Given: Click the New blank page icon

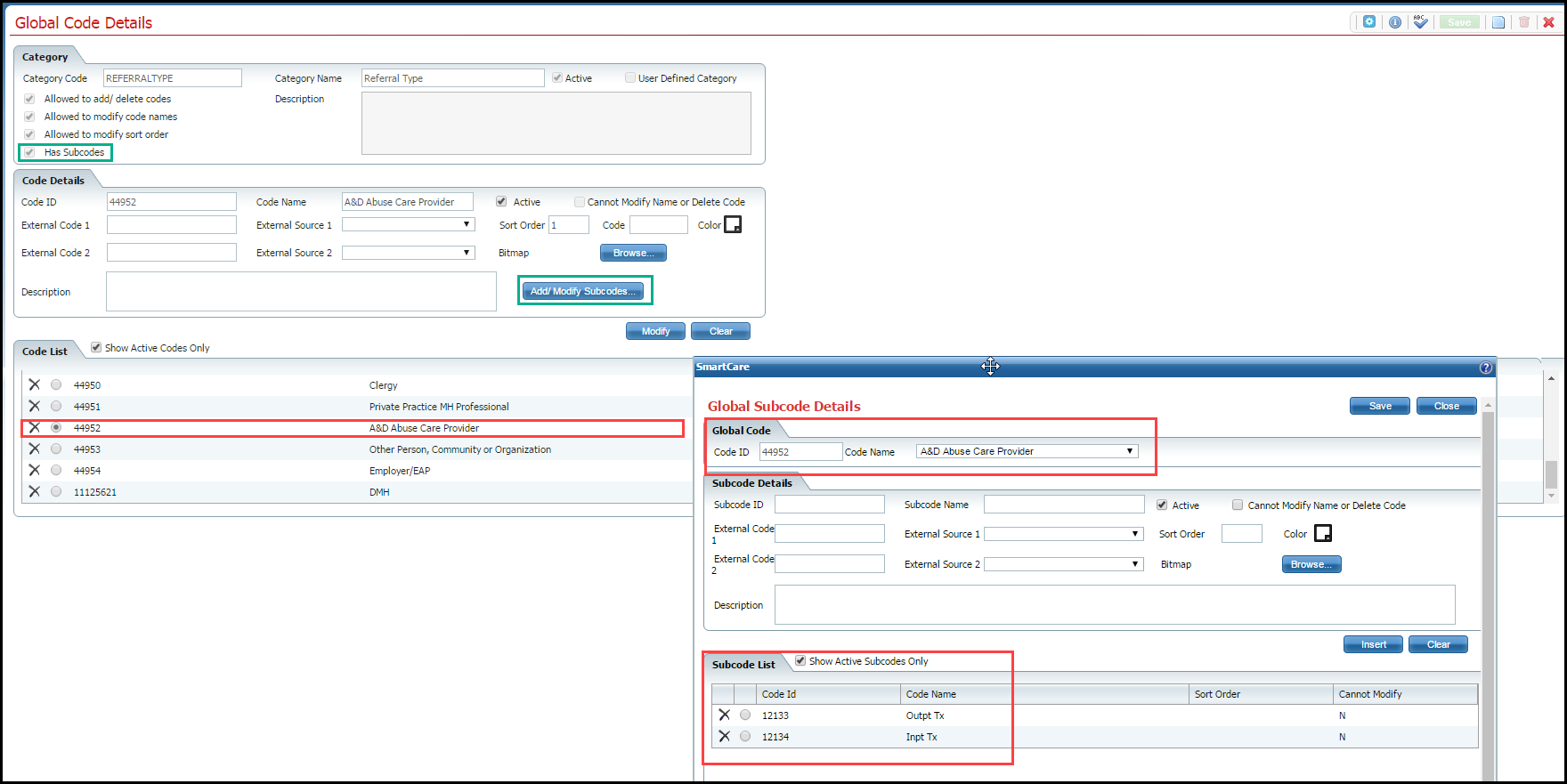Looking at the screenshot, I should click(x=1498, y=22).
